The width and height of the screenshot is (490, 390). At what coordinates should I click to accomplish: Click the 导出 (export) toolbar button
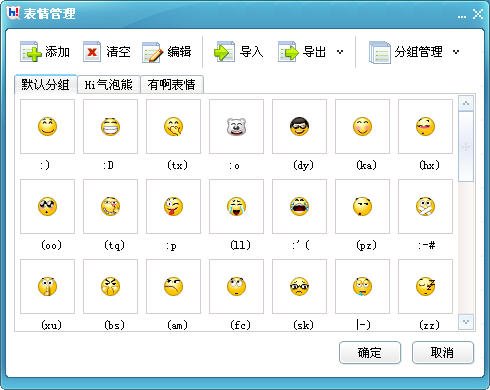tap(302, 52)
